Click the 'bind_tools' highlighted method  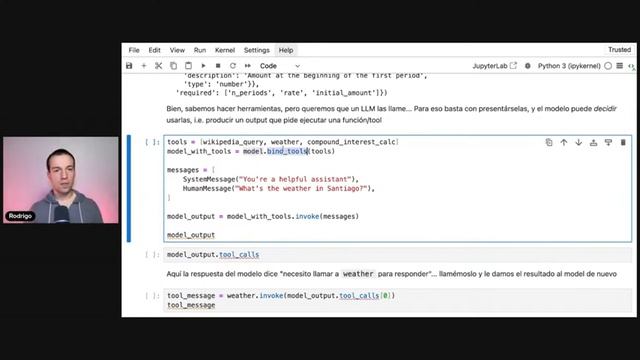tap(287, 151)
